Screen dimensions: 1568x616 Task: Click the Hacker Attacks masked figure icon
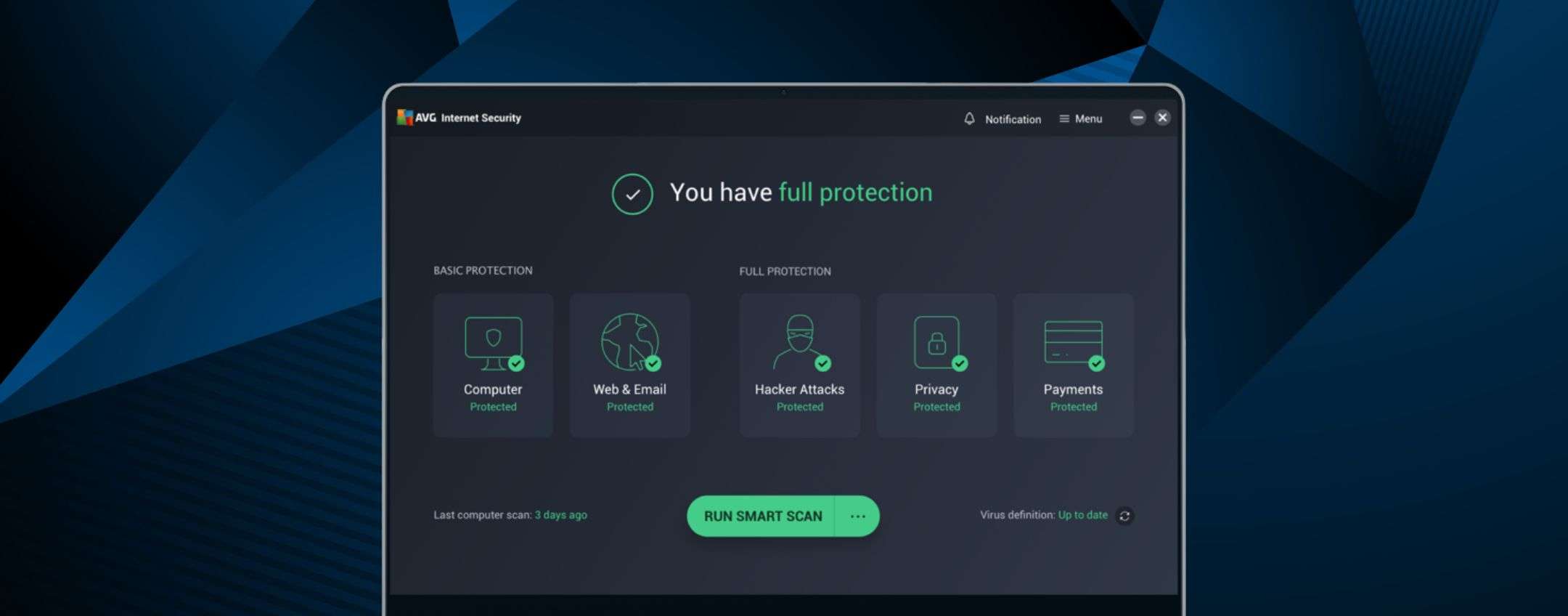pyautogui.click(x=799, y=342)
